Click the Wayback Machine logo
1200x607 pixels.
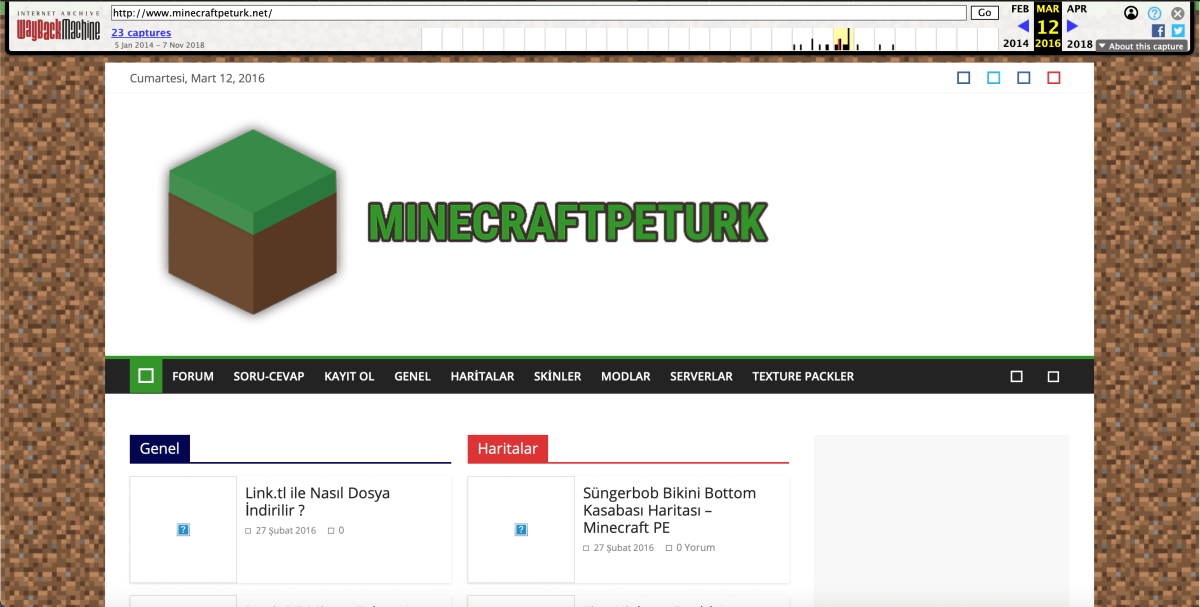[x=58, y=26]
